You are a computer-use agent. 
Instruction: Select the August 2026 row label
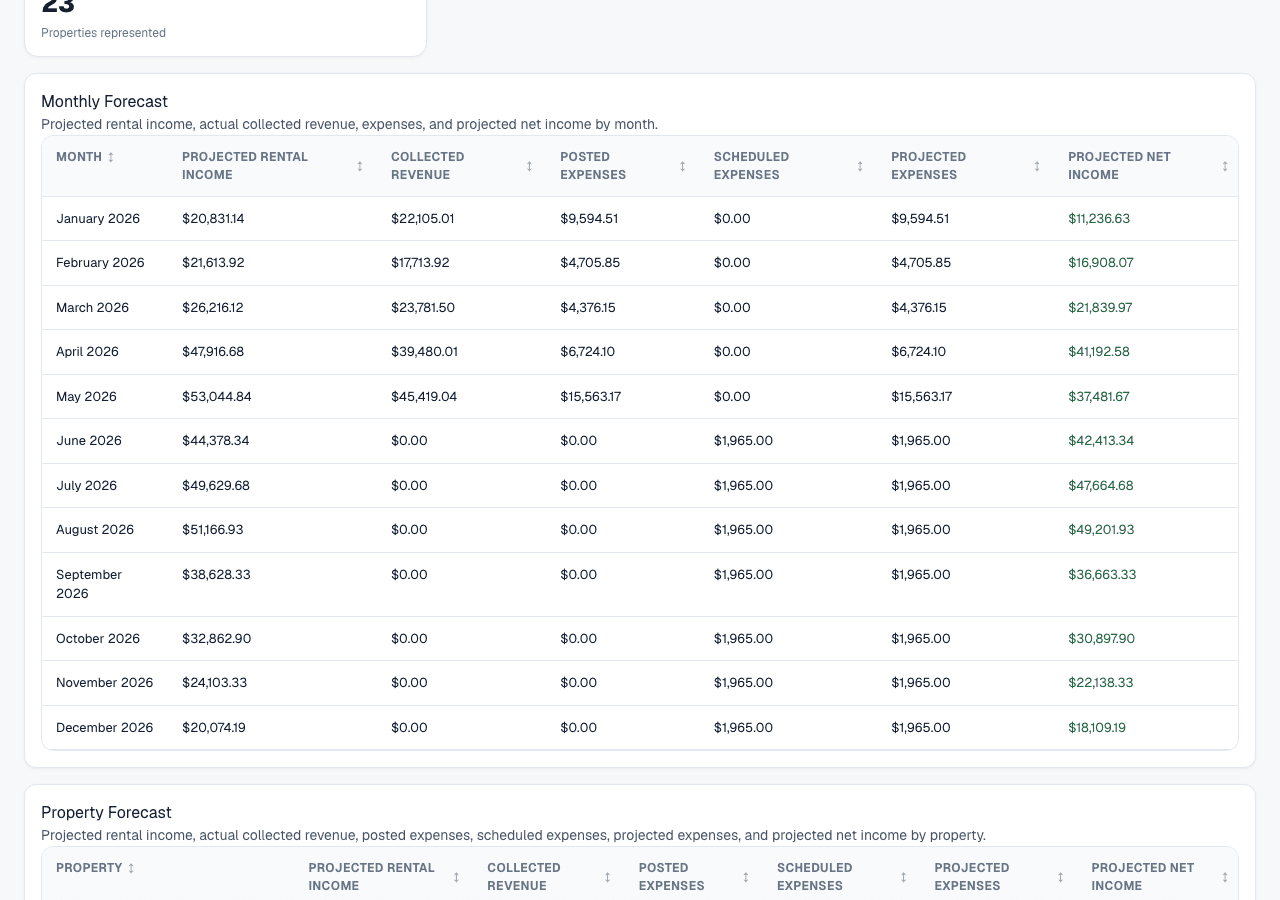(x=95, y=530)
